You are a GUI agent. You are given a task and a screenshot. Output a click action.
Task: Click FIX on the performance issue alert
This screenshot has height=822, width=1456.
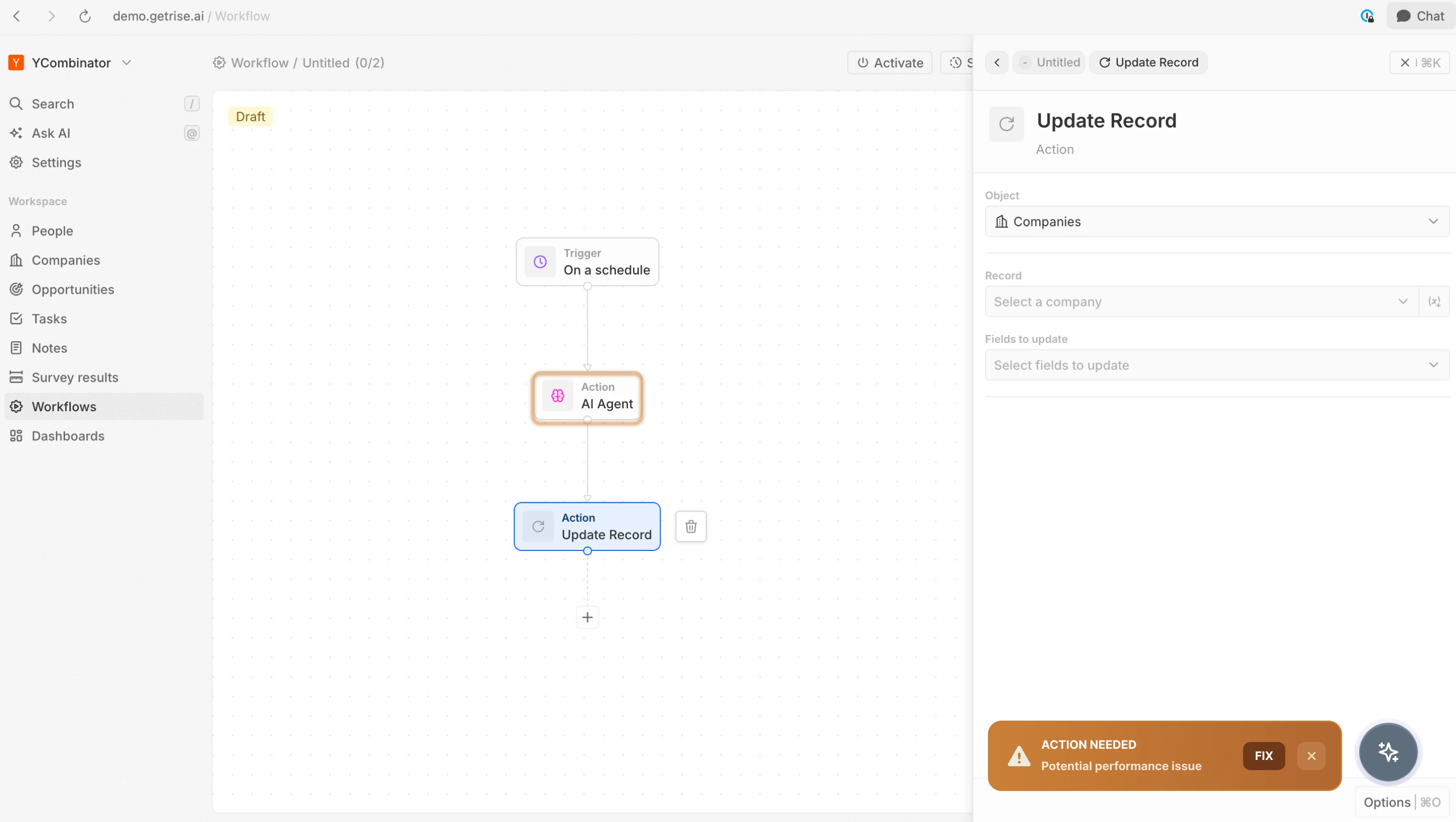(1264, 756)
